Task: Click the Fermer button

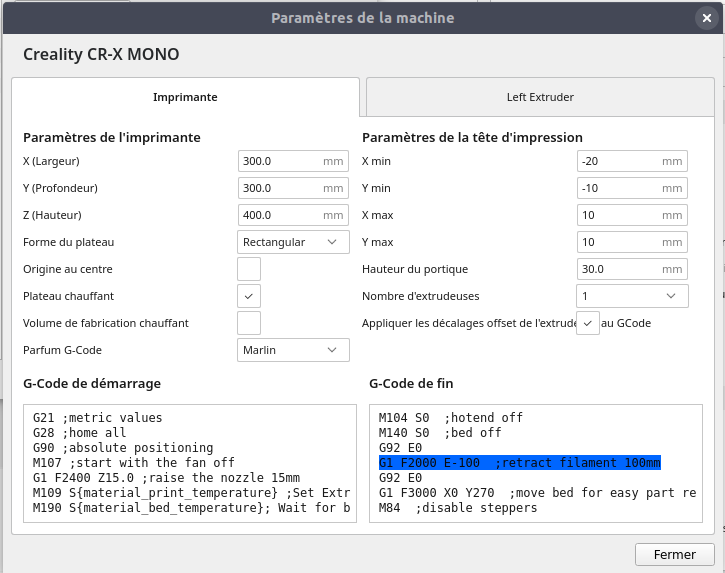Action: pos(675,555)
